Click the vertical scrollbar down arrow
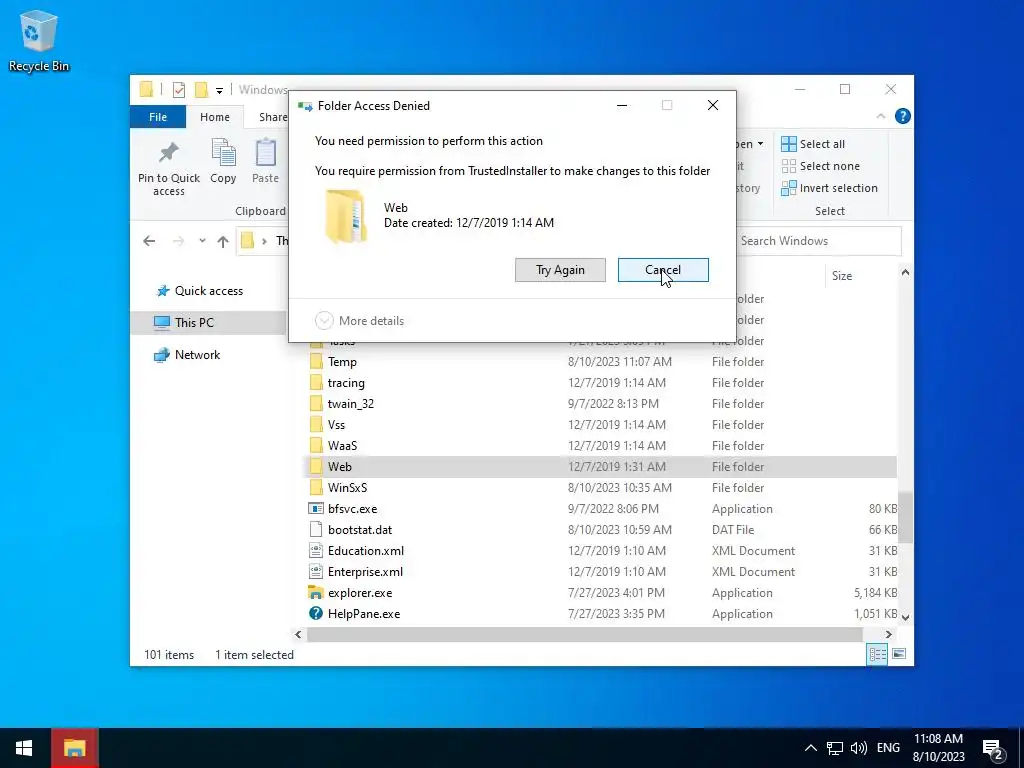Screen dimensions: 1024x768 [905, 616]
